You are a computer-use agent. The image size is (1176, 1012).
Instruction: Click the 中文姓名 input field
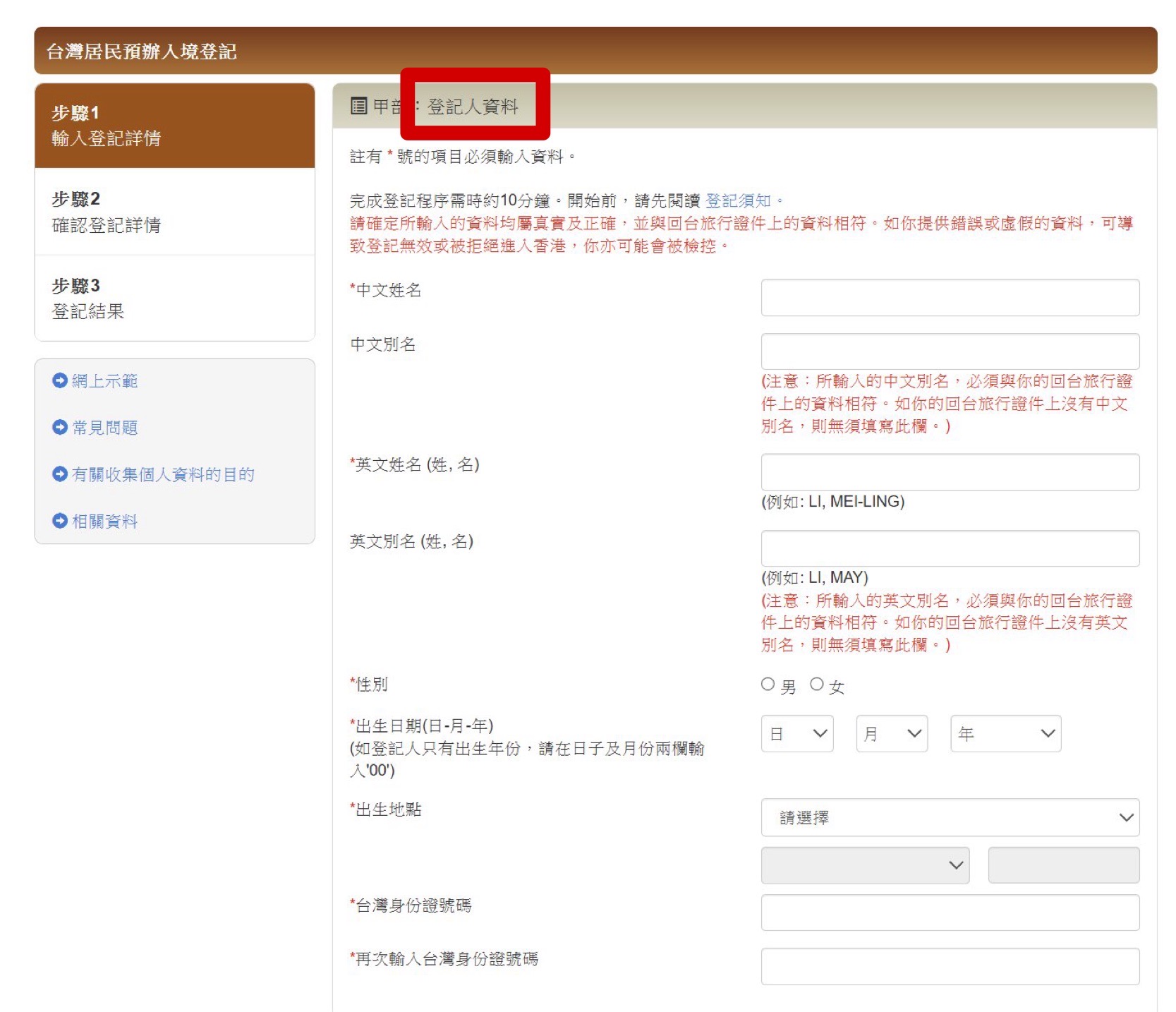950,298
